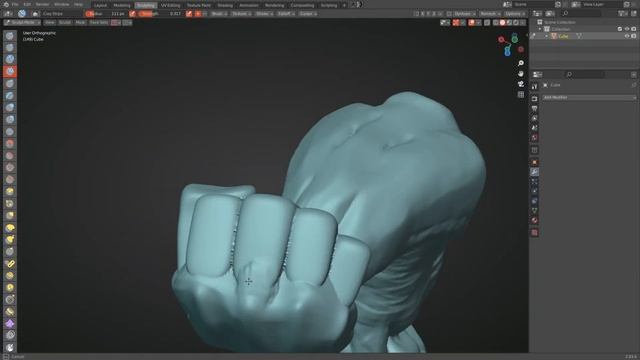Open the Cursor settings dropdown

[308, 13]
